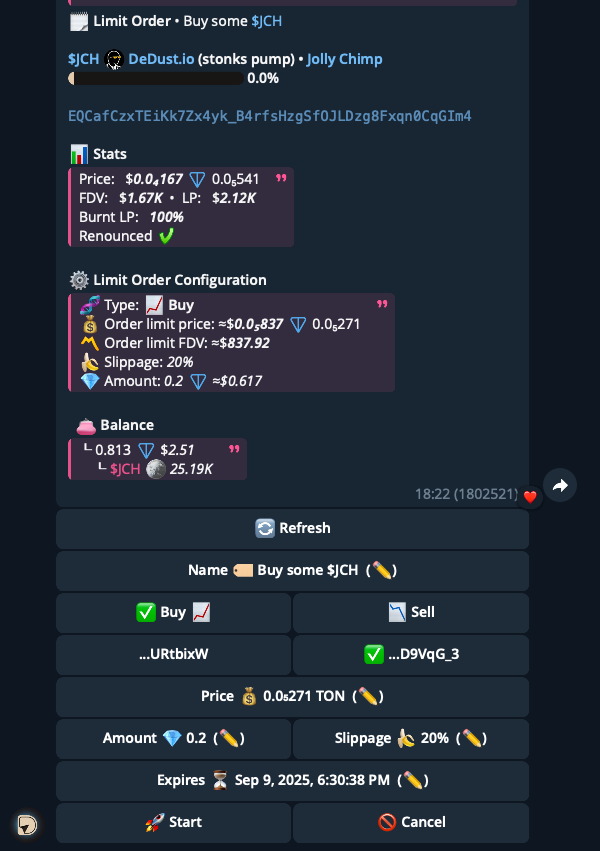The height and width of the screenshot is (851, 600).
Task: Start the limit order
Action: 174,823
